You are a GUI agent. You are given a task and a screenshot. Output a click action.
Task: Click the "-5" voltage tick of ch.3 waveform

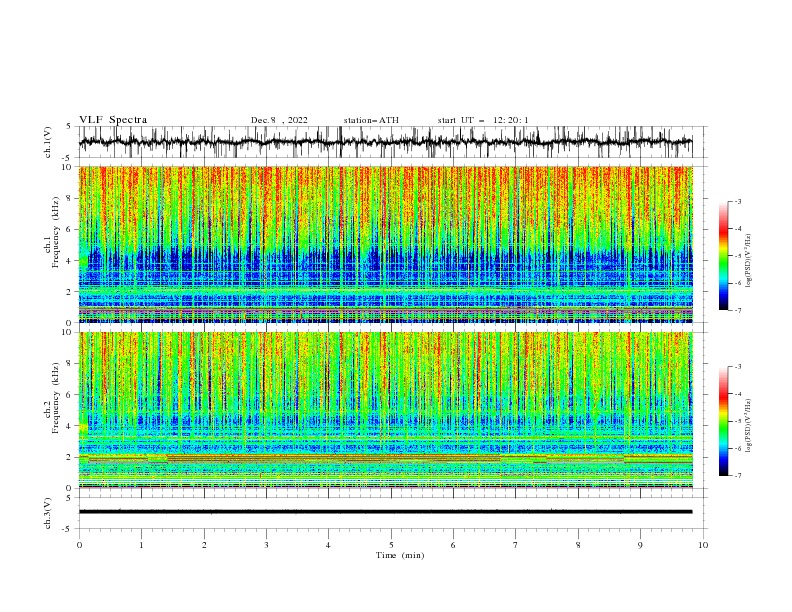(68, 529)
